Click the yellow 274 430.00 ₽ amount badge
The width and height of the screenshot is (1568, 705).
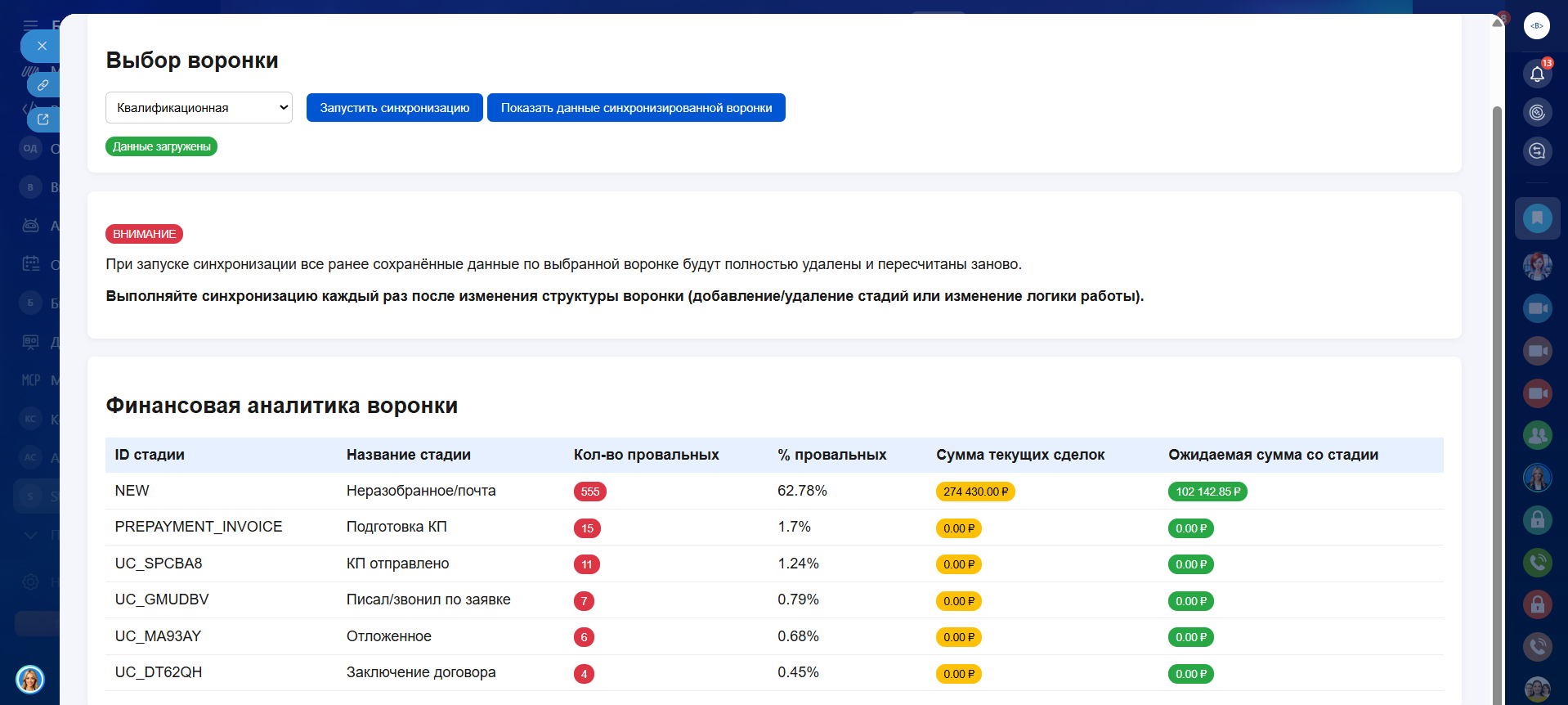(x=974, y=492)
